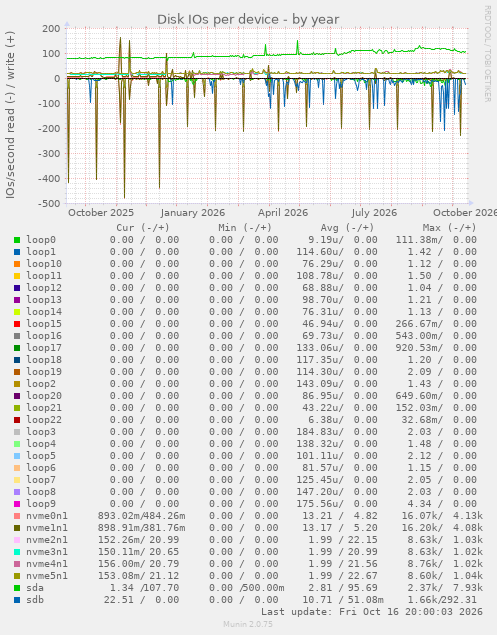Click the 'July 2026' x-axis label
497x635 pixels.
coord(374,213)
